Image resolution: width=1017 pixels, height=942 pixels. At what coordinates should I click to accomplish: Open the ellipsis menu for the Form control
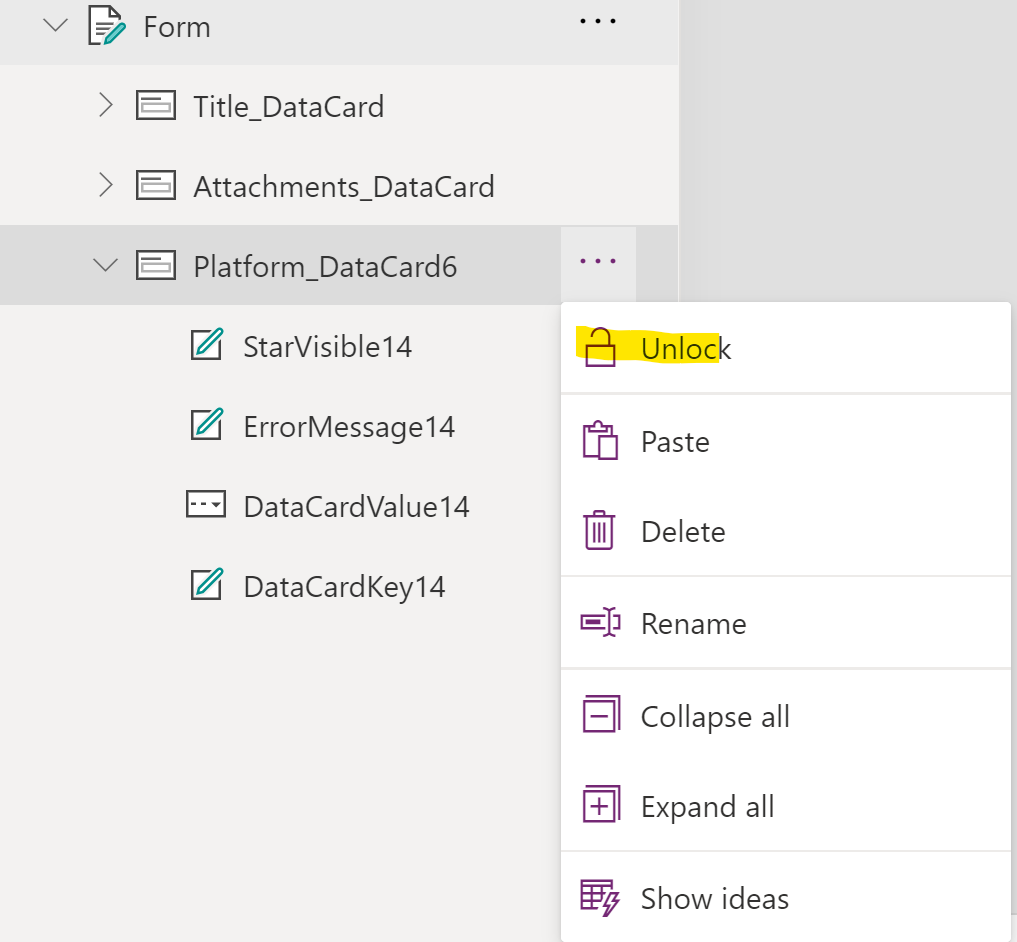(597, 22)
